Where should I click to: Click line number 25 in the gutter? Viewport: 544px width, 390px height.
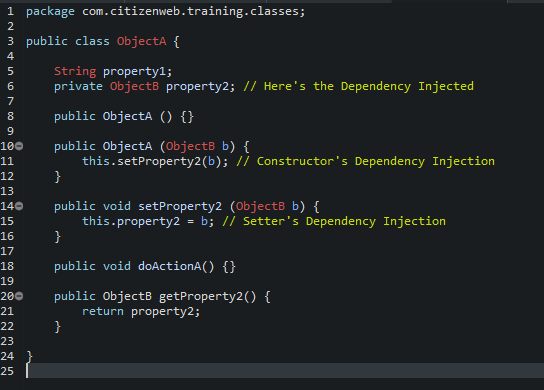point(7,371)
